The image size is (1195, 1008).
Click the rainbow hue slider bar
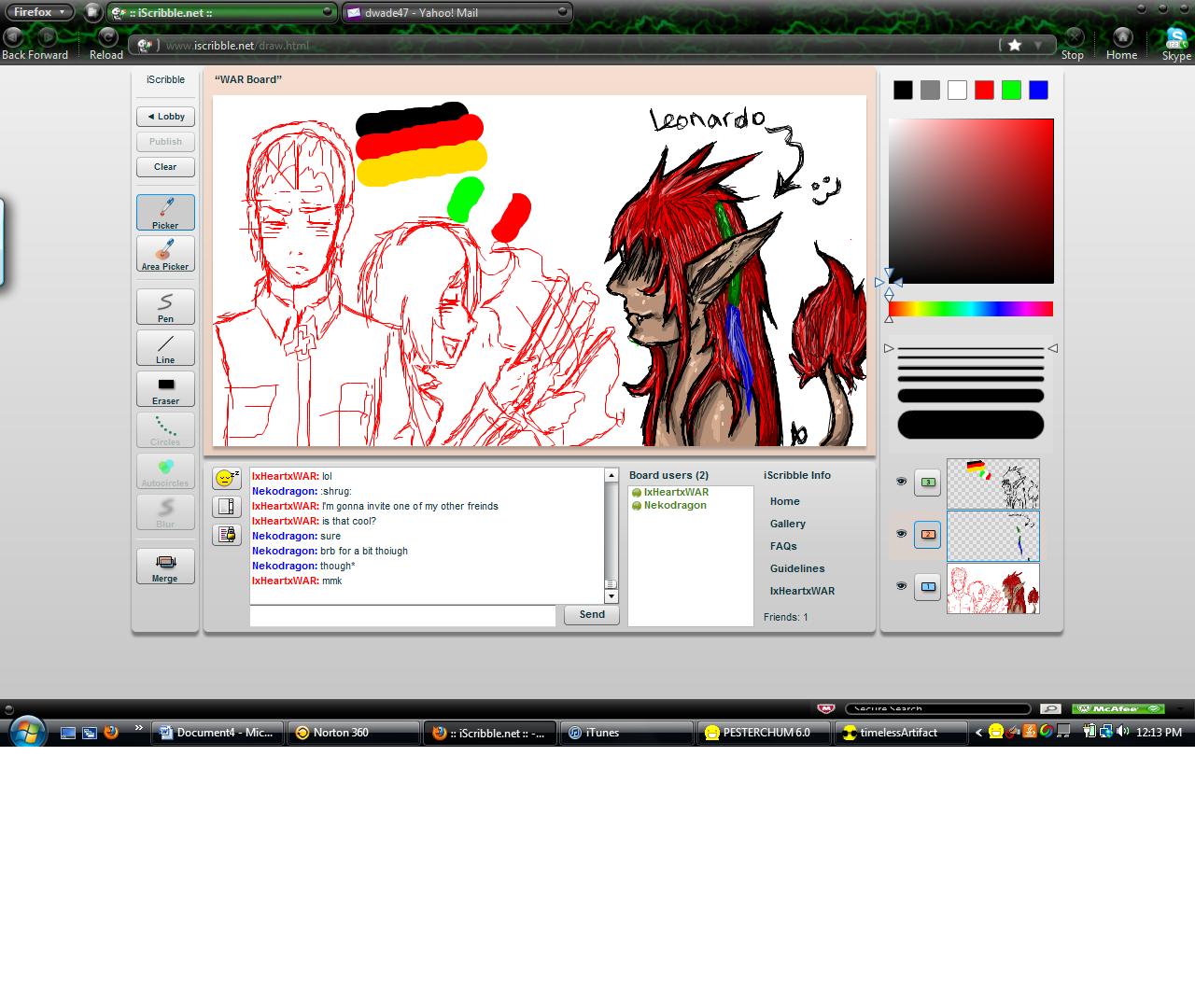[x=971, y=309]
